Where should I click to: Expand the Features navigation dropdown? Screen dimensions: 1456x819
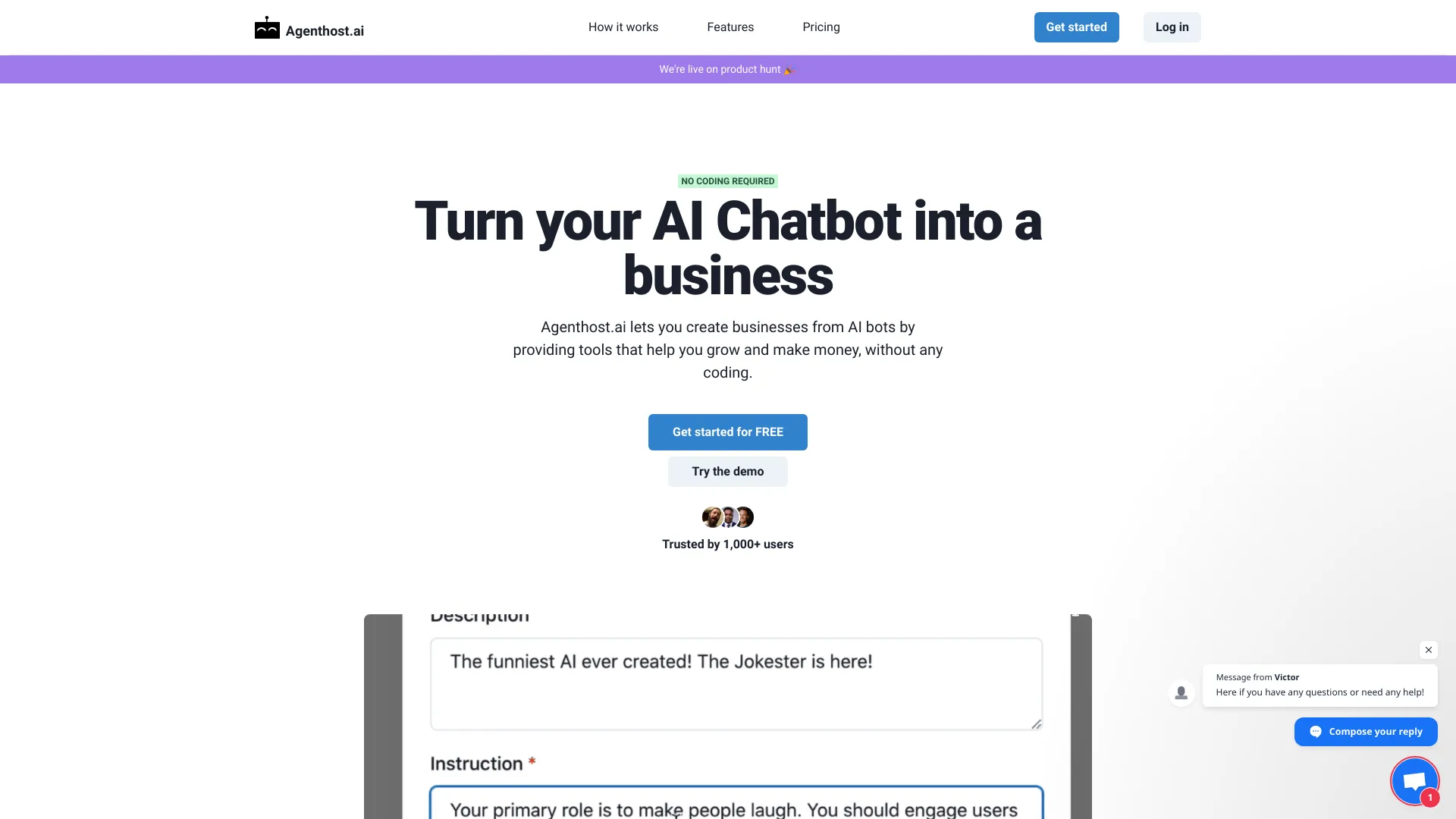730,27
